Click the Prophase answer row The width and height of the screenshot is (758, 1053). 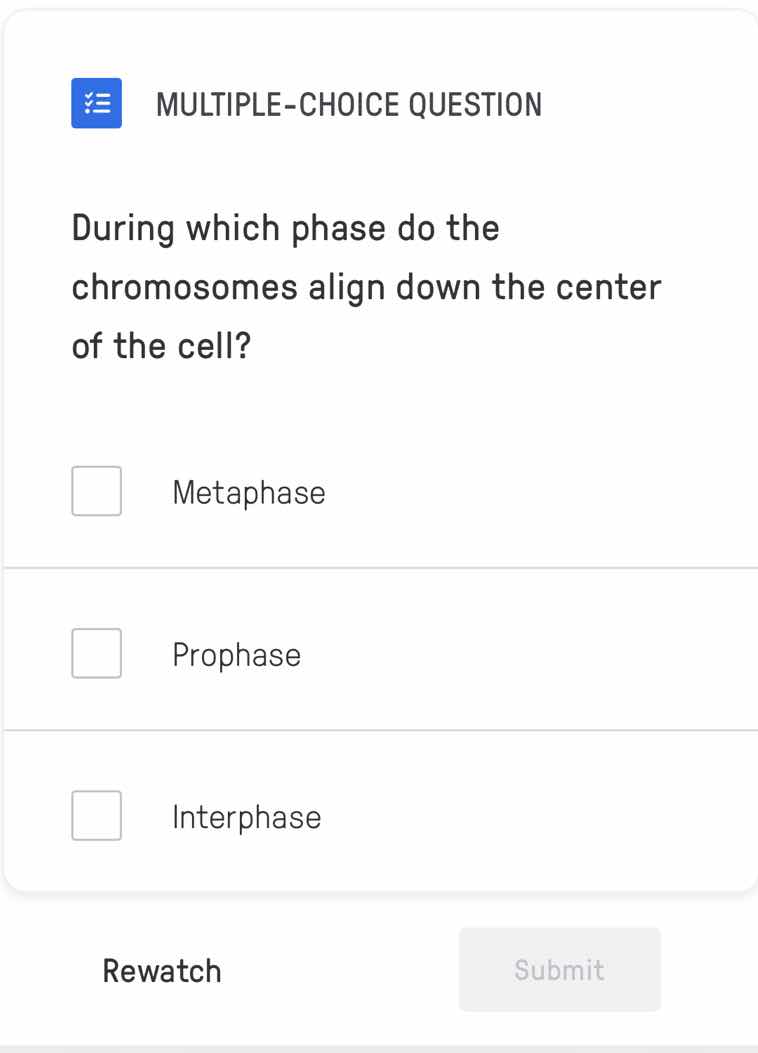tap(379, 653)
